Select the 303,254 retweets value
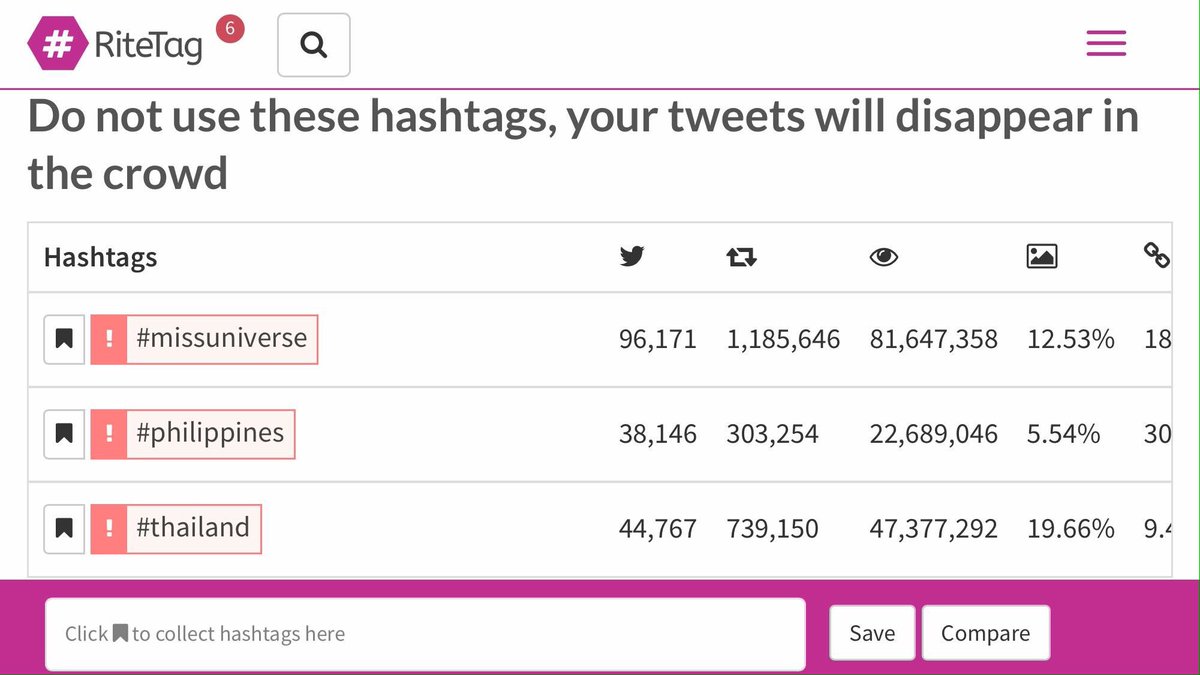The image size is (1200, 675). click(772, 434)
